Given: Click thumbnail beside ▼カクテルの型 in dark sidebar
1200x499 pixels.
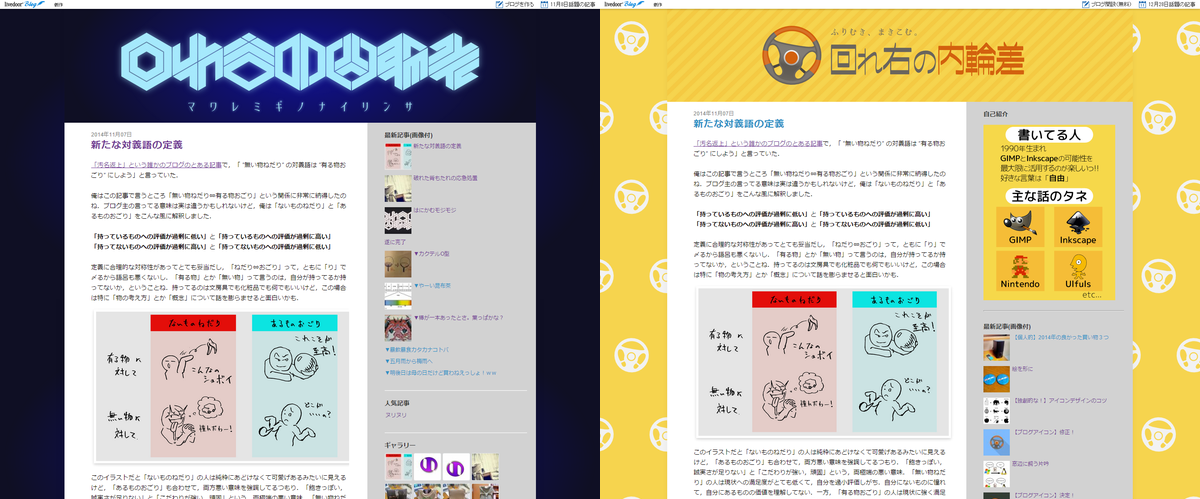Looking at the screenshot, I should coord(397,263).
